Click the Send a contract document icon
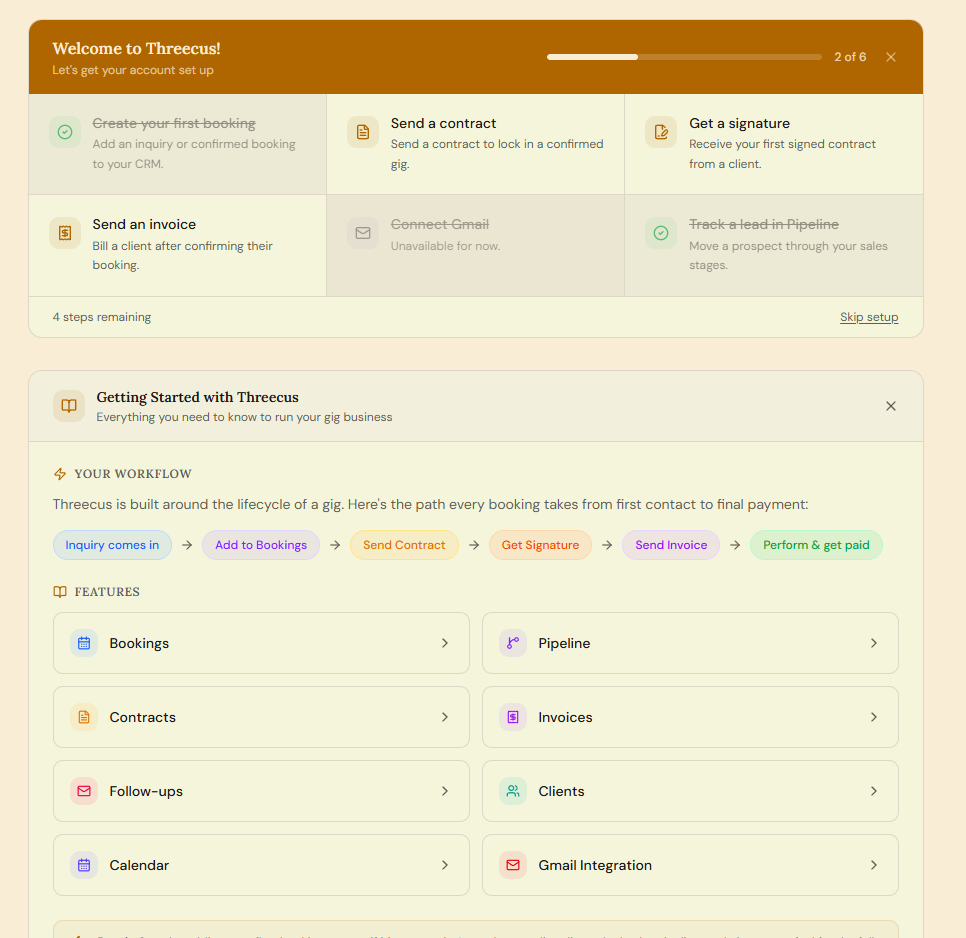Viewport: 966px width, 938px height. [363, 132]
